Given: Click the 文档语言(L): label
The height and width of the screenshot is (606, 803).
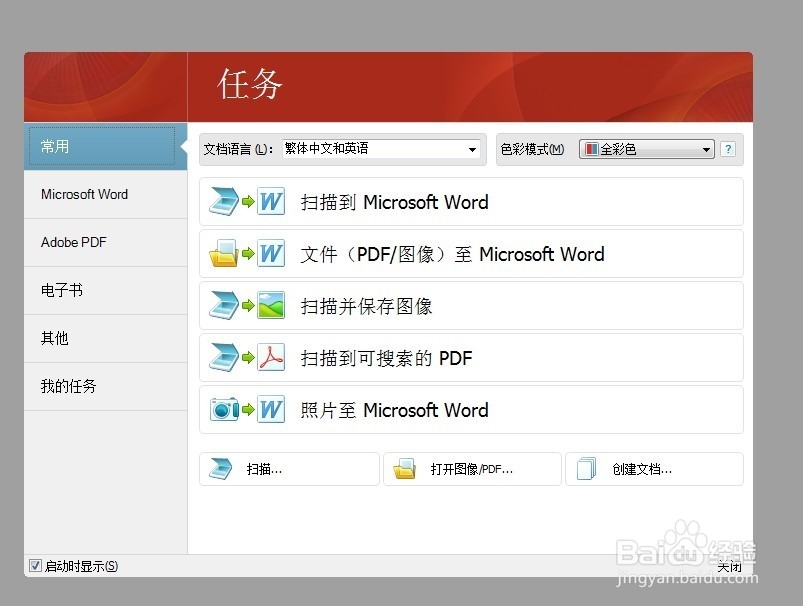Looking at the screenshot, I should pos(238,149).
